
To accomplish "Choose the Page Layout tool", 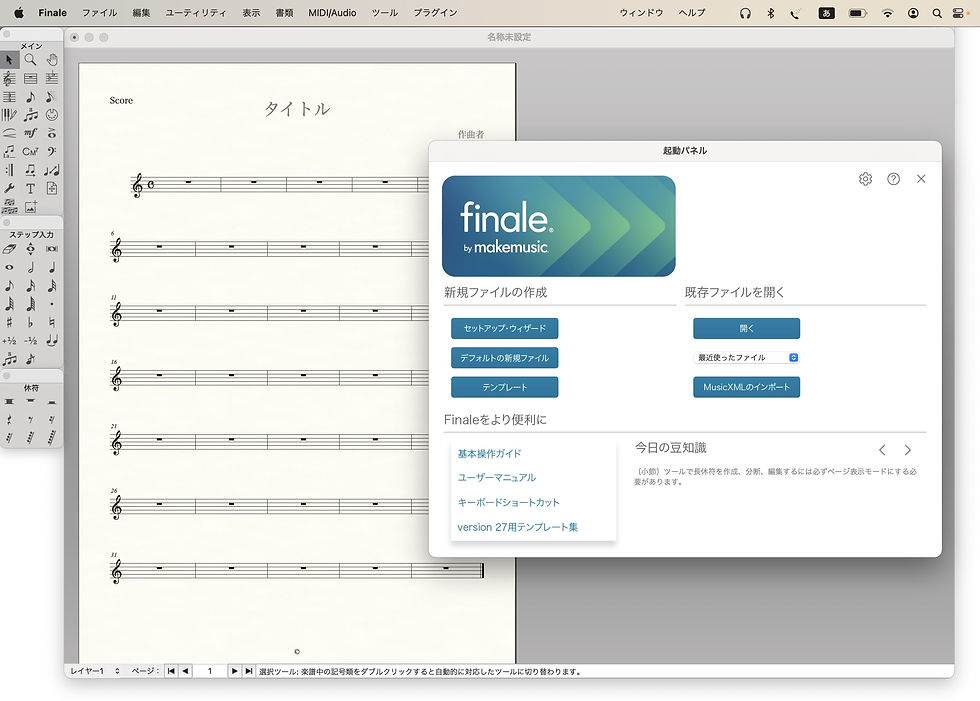I will [x=52, y=188].
